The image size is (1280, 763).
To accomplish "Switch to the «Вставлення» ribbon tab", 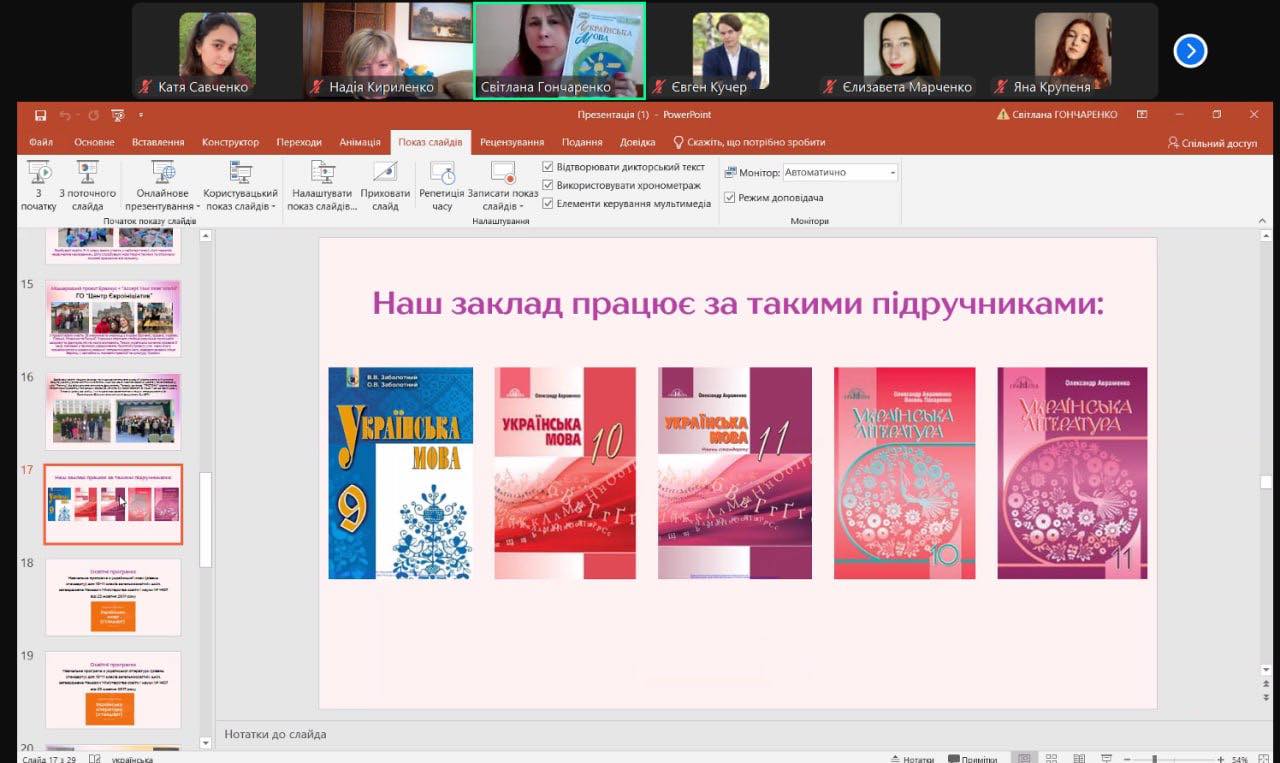I will 158,142.
